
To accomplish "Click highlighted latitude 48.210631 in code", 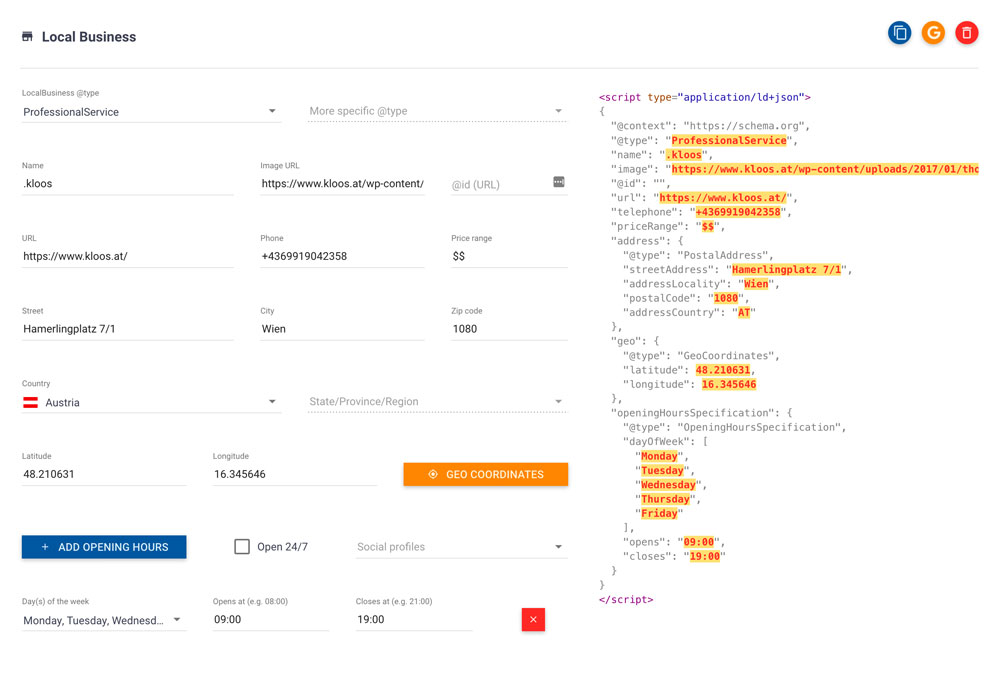I will pyautogui.click(x=723, y=370).
